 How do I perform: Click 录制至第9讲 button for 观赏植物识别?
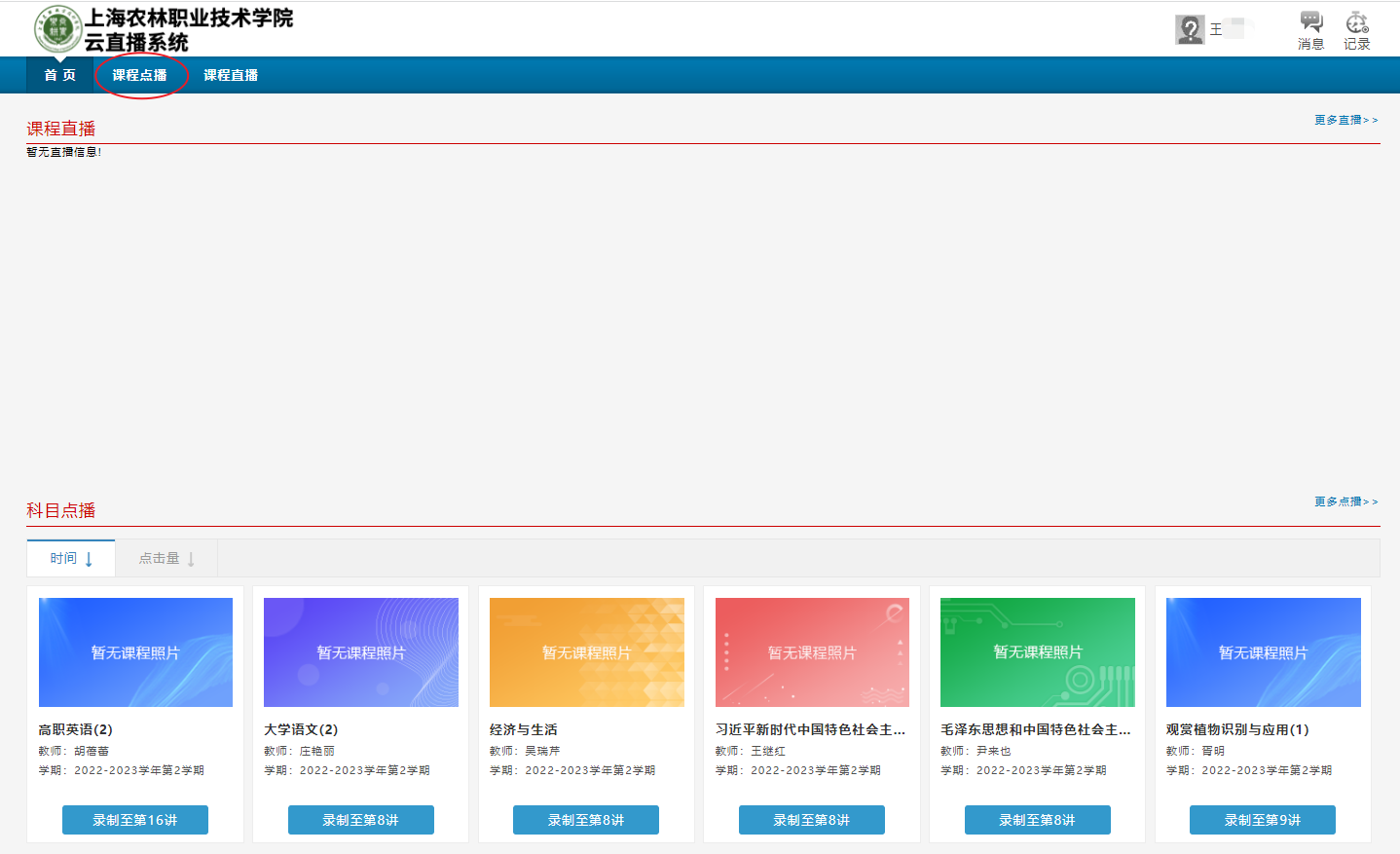pos(1262,820)
